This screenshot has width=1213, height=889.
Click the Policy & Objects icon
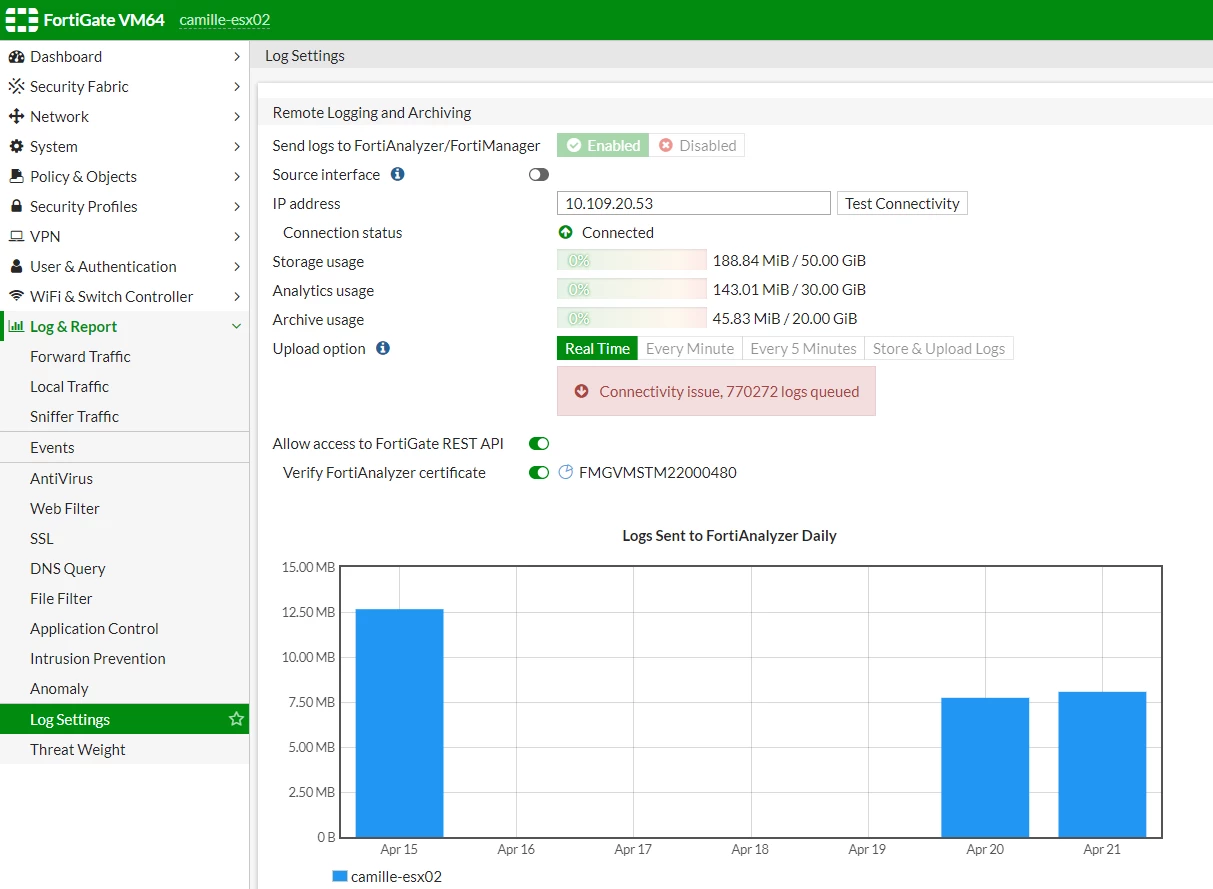click(16, 177)
